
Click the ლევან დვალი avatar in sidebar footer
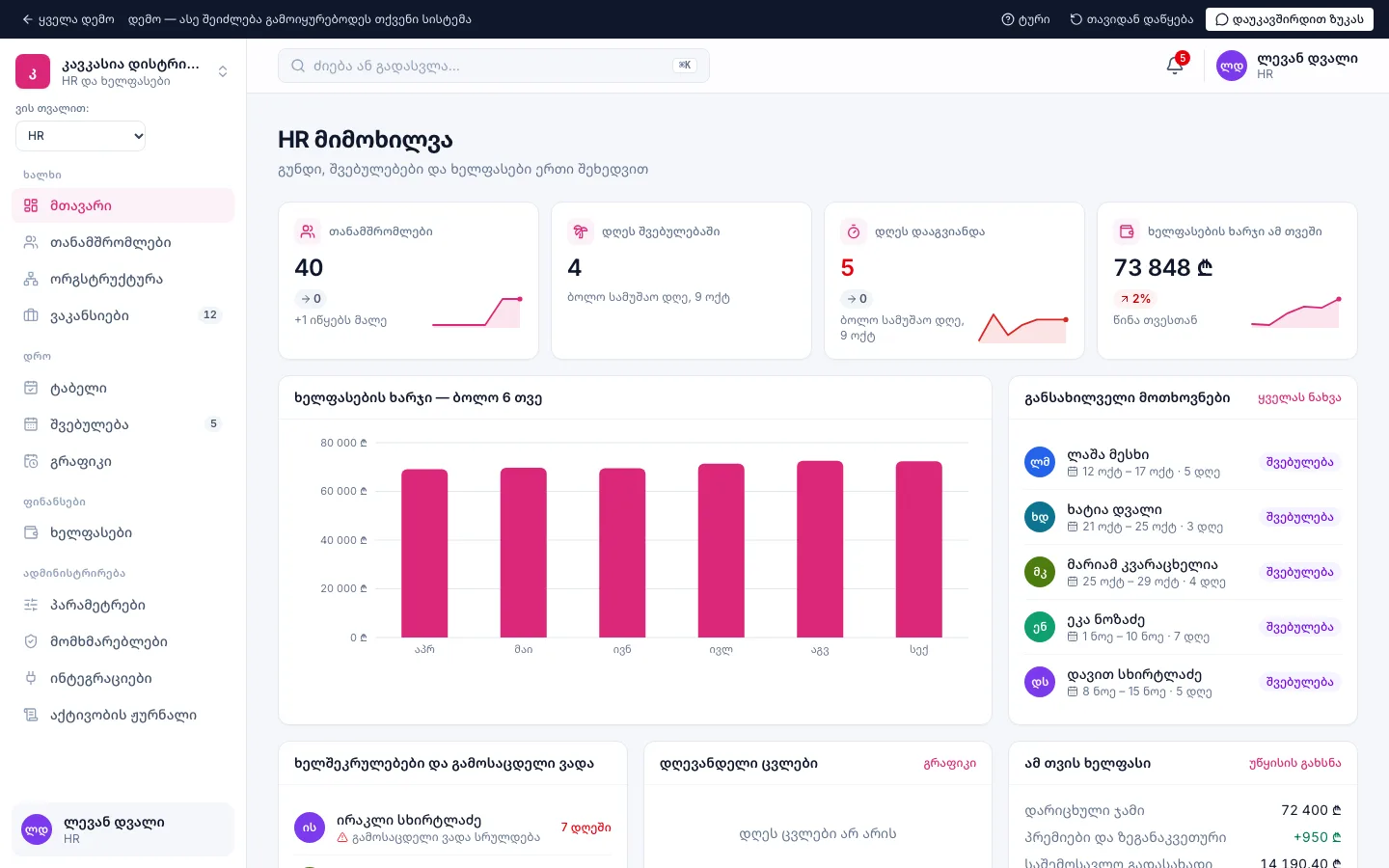(37, 829)
